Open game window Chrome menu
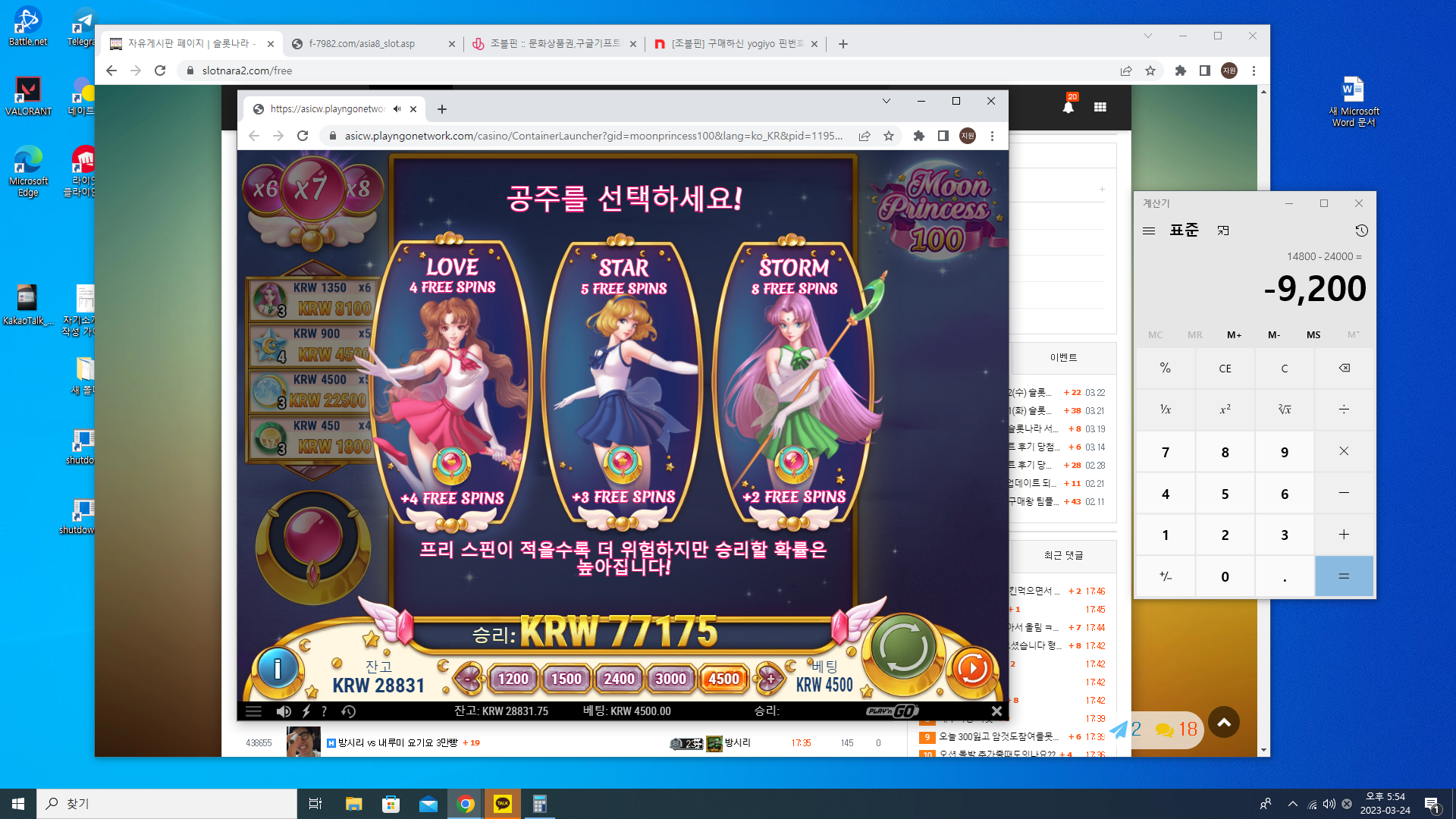Image resolution: width=1456 pixels, height=819 pixels. [992, 136]
